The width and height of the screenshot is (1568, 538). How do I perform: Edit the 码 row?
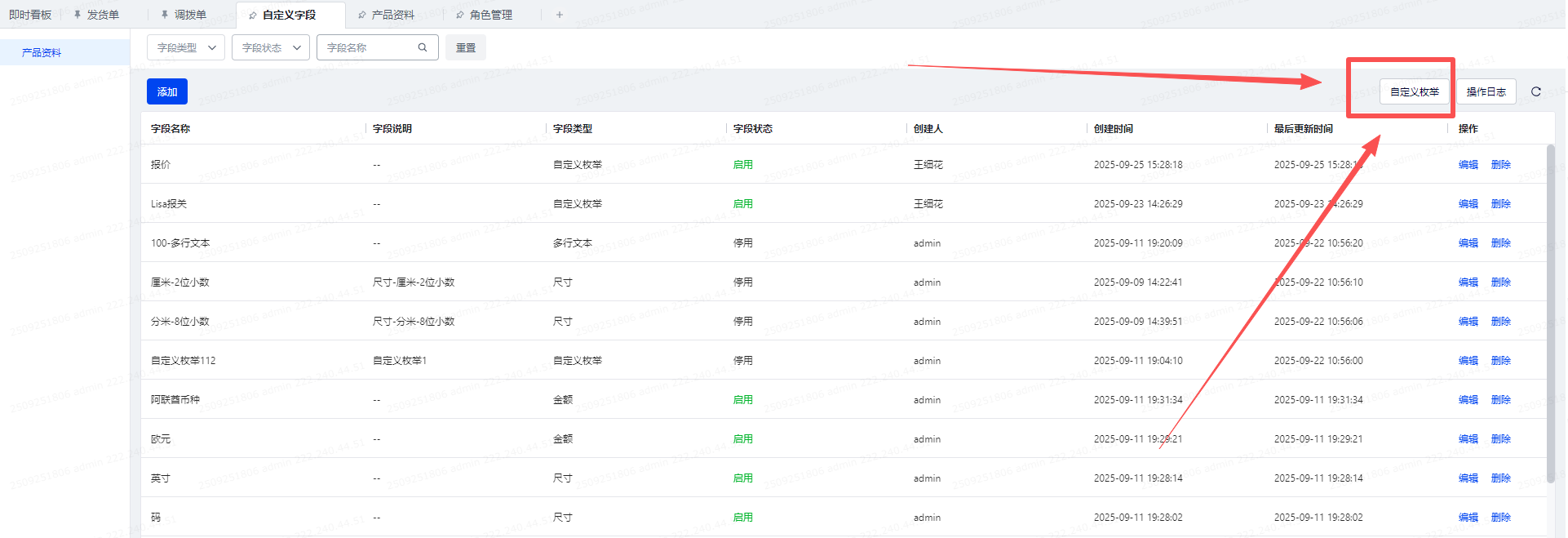(1468, 517)
